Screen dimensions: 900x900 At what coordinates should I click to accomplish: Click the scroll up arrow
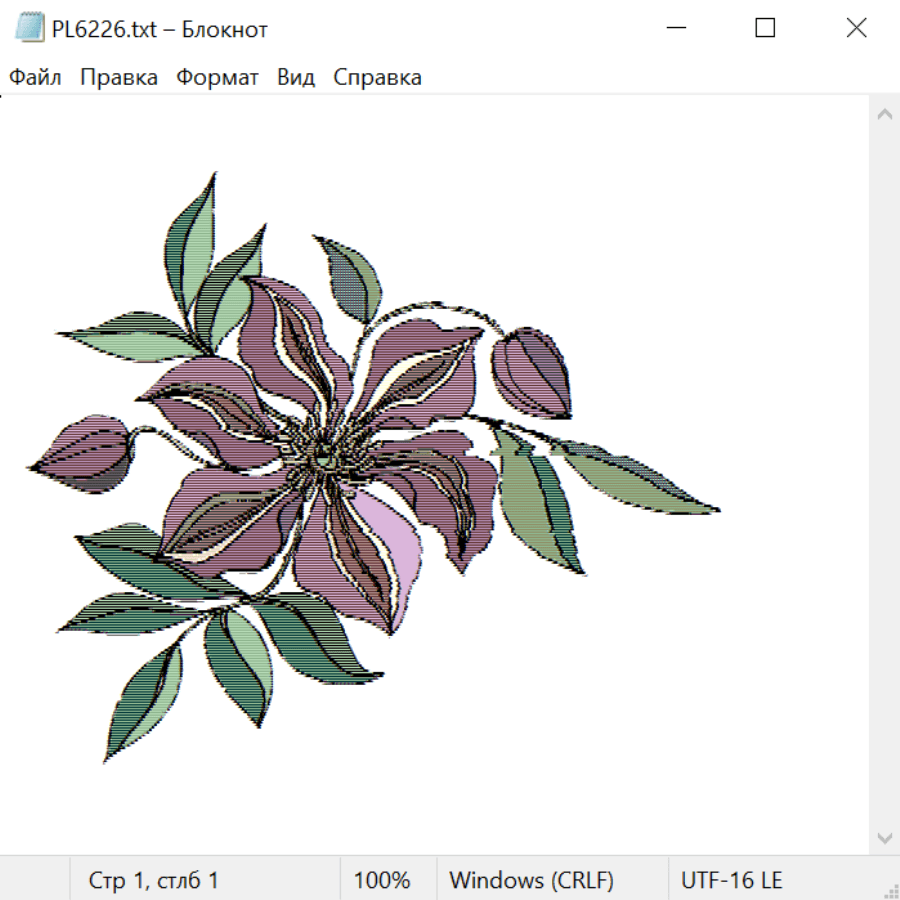[885, 114]
